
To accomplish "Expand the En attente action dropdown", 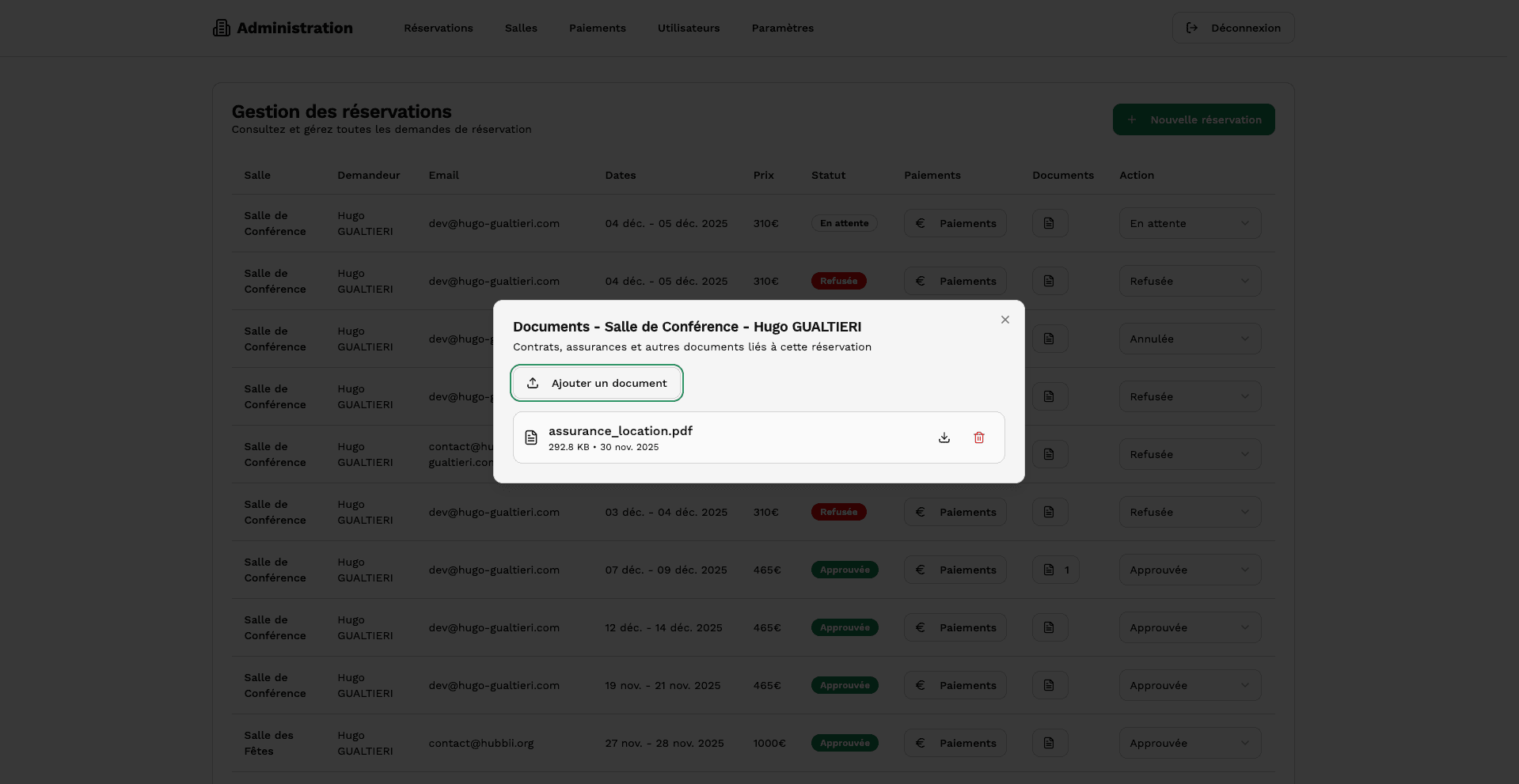I will click(x=1189, y=223).
